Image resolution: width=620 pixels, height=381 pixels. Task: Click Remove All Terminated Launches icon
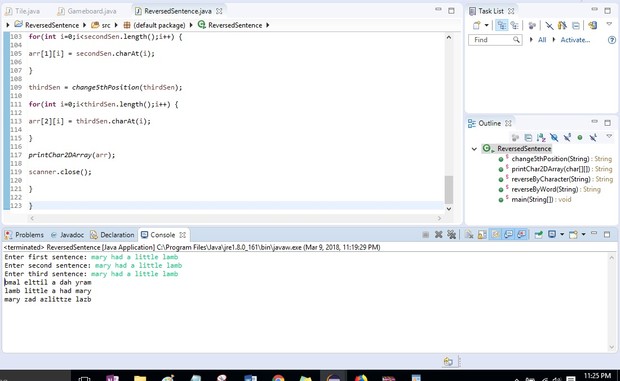pos(451,235)
